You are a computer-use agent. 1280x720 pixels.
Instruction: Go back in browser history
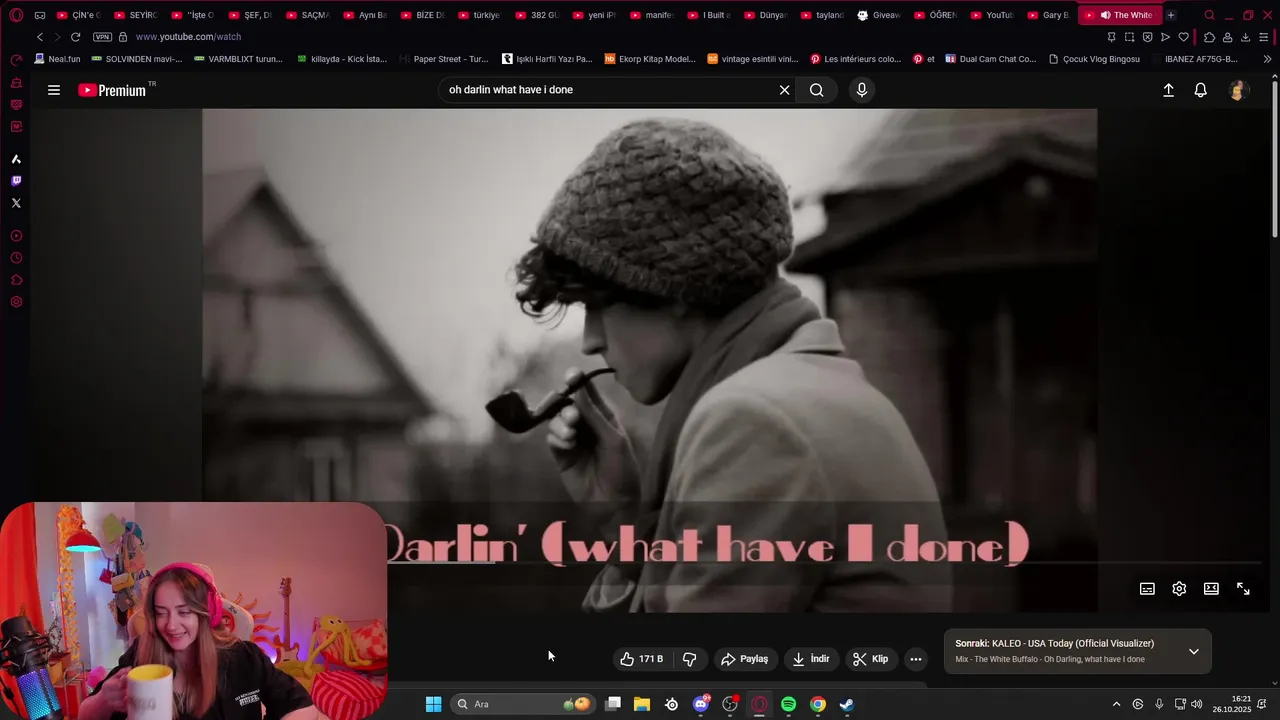click(x=40, y=37)
